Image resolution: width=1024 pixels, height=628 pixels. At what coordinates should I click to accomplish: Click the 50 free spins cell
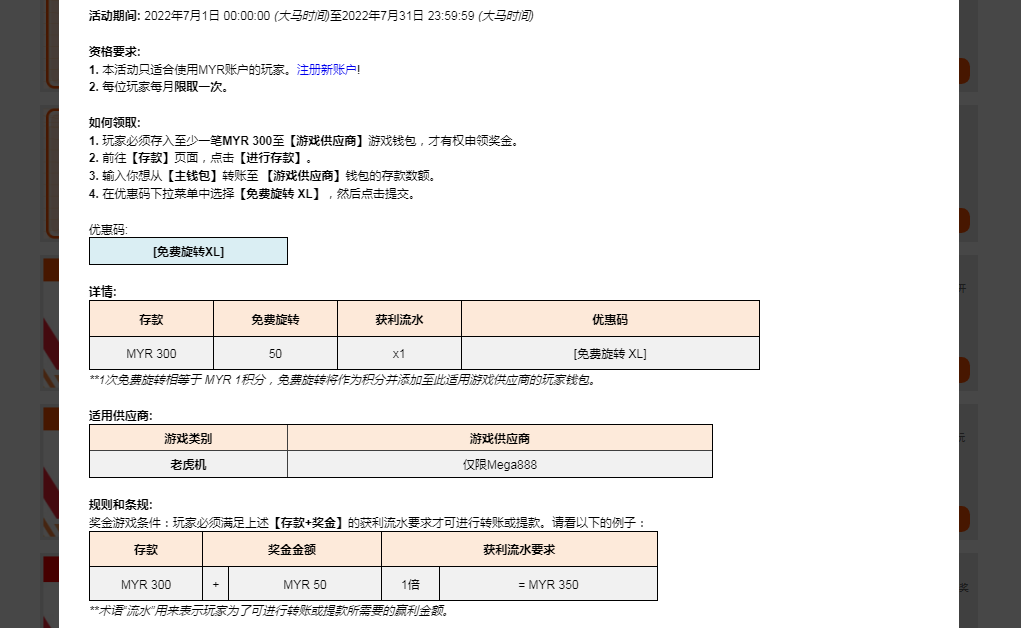[275, 354]
